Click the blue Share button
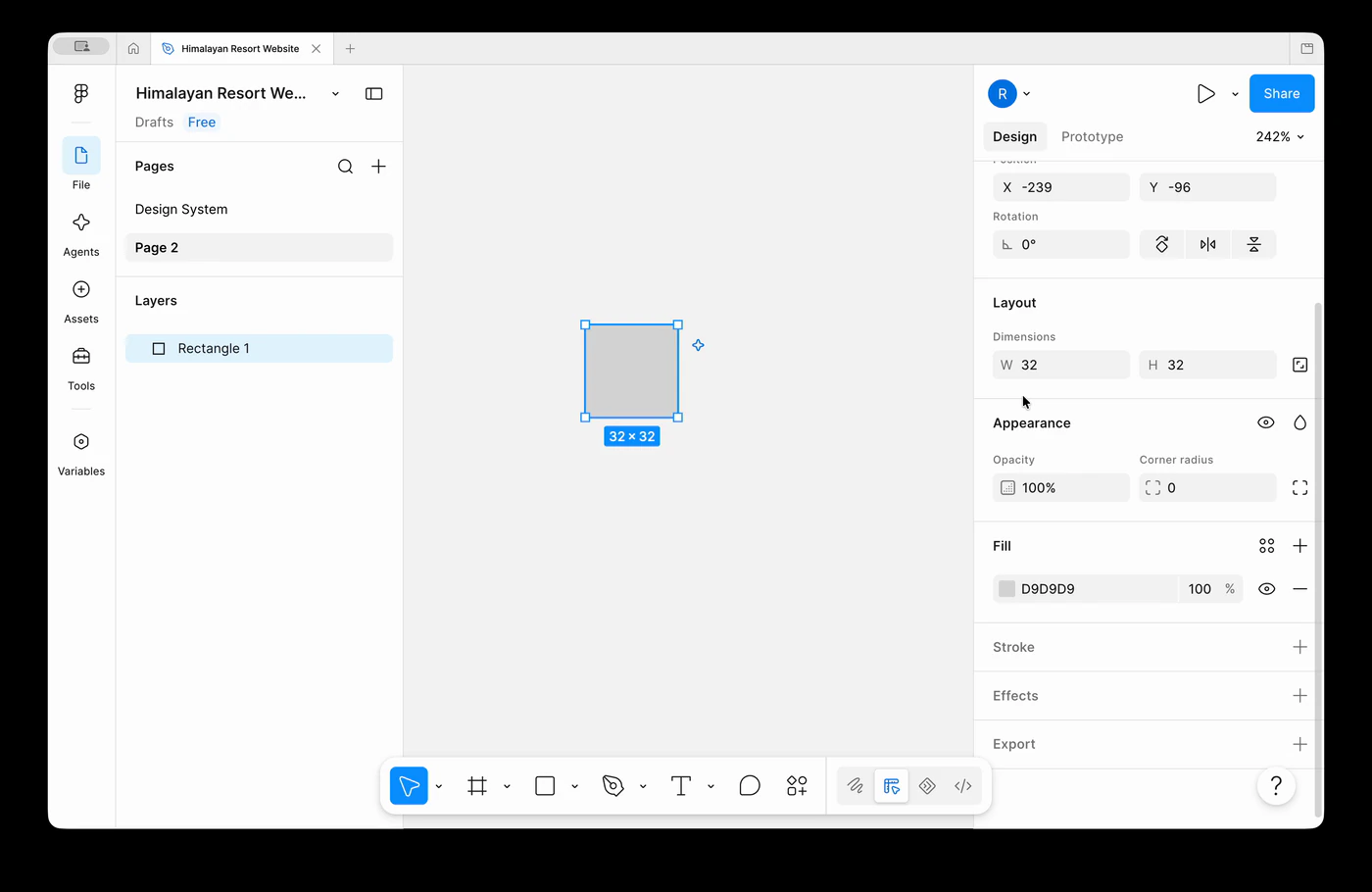This screenshot has height=892, width=1372. pyautogui.click(x=1282, y=93)
